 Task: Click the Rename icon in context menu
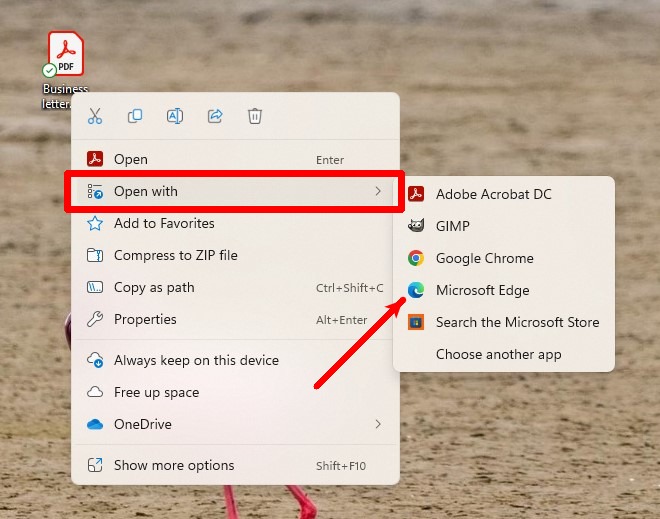(x=175, y=116)
